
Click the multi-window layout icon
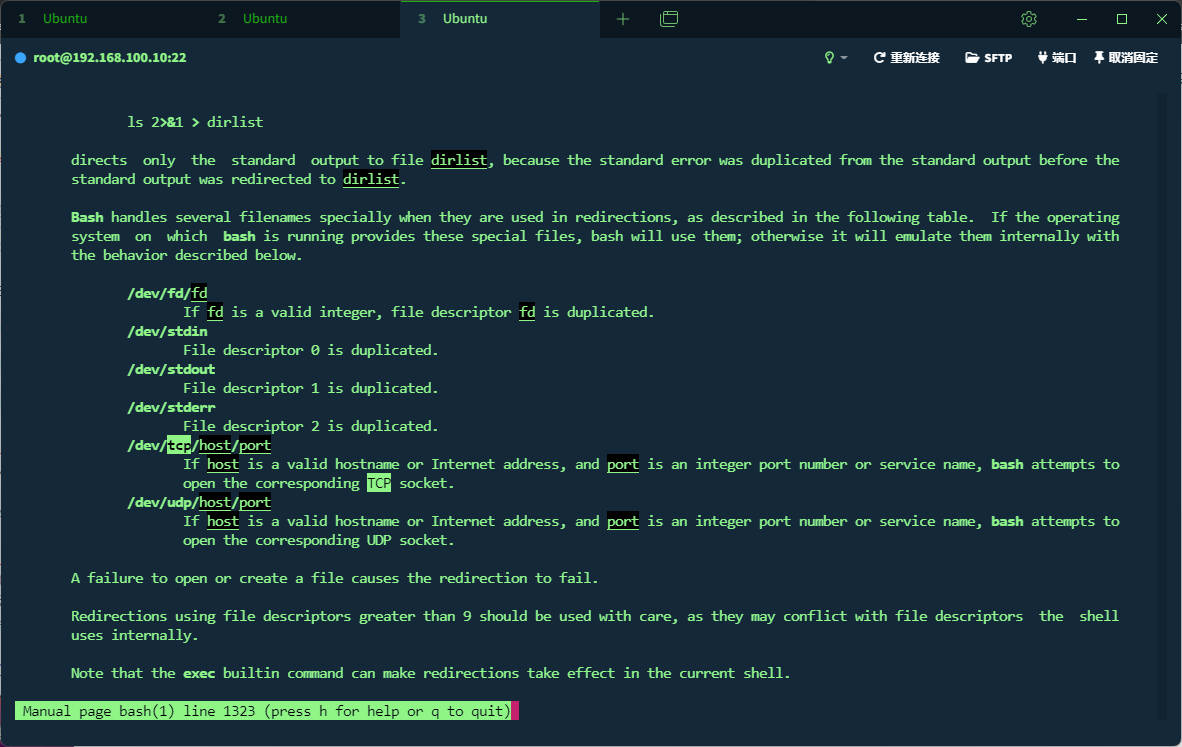[669, 19]
